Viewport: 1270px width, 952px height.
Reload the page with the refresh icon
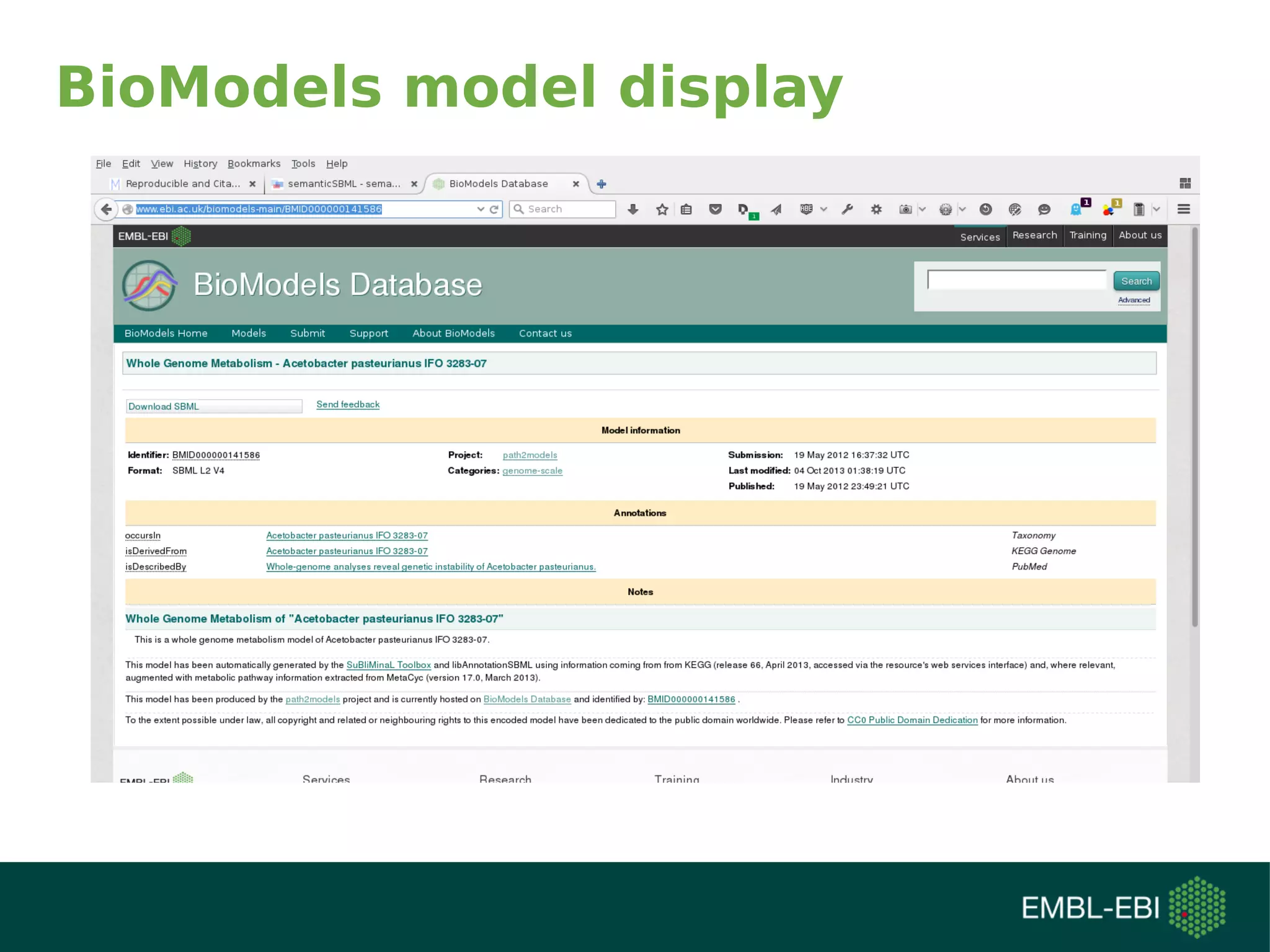pyautogui.click(x=494, y=209)
